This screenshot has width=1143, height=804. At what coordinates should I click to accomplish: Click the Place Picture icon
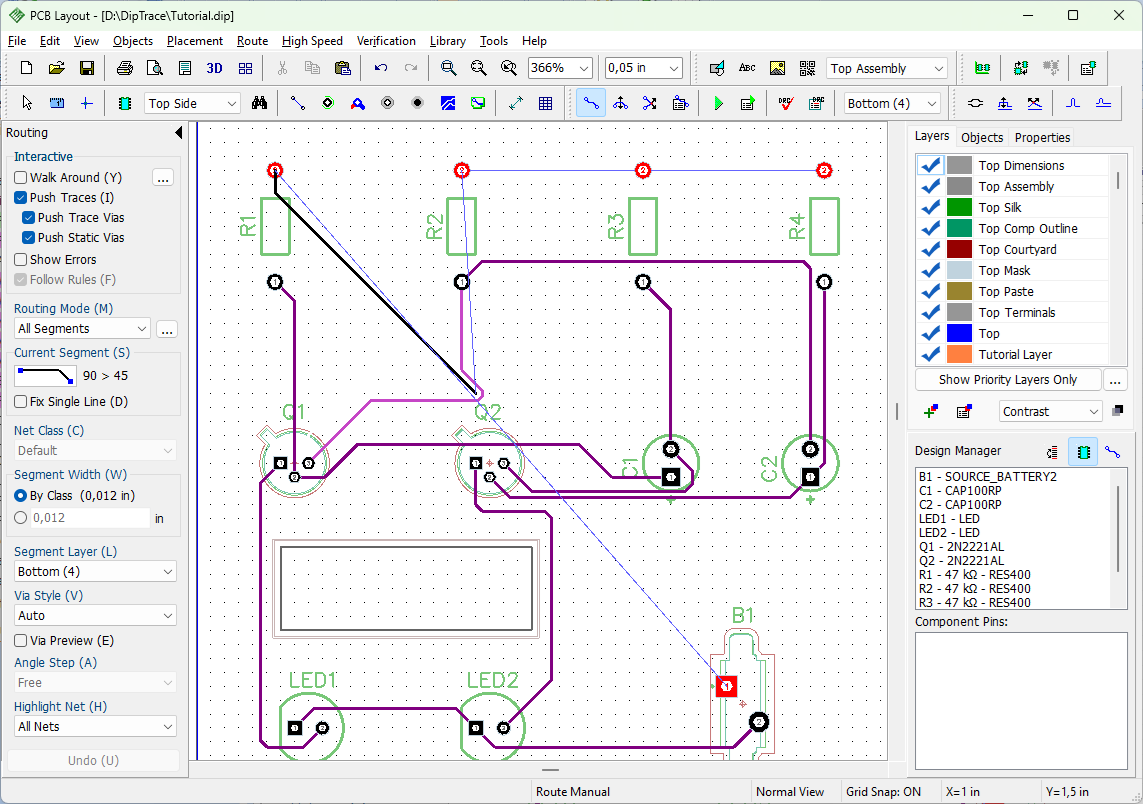click(777, 68)
